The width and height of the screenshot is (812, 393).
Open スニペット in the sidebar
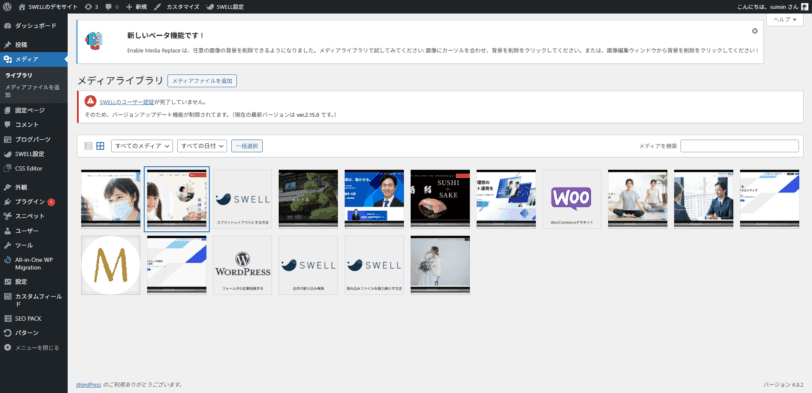point(34,216)
